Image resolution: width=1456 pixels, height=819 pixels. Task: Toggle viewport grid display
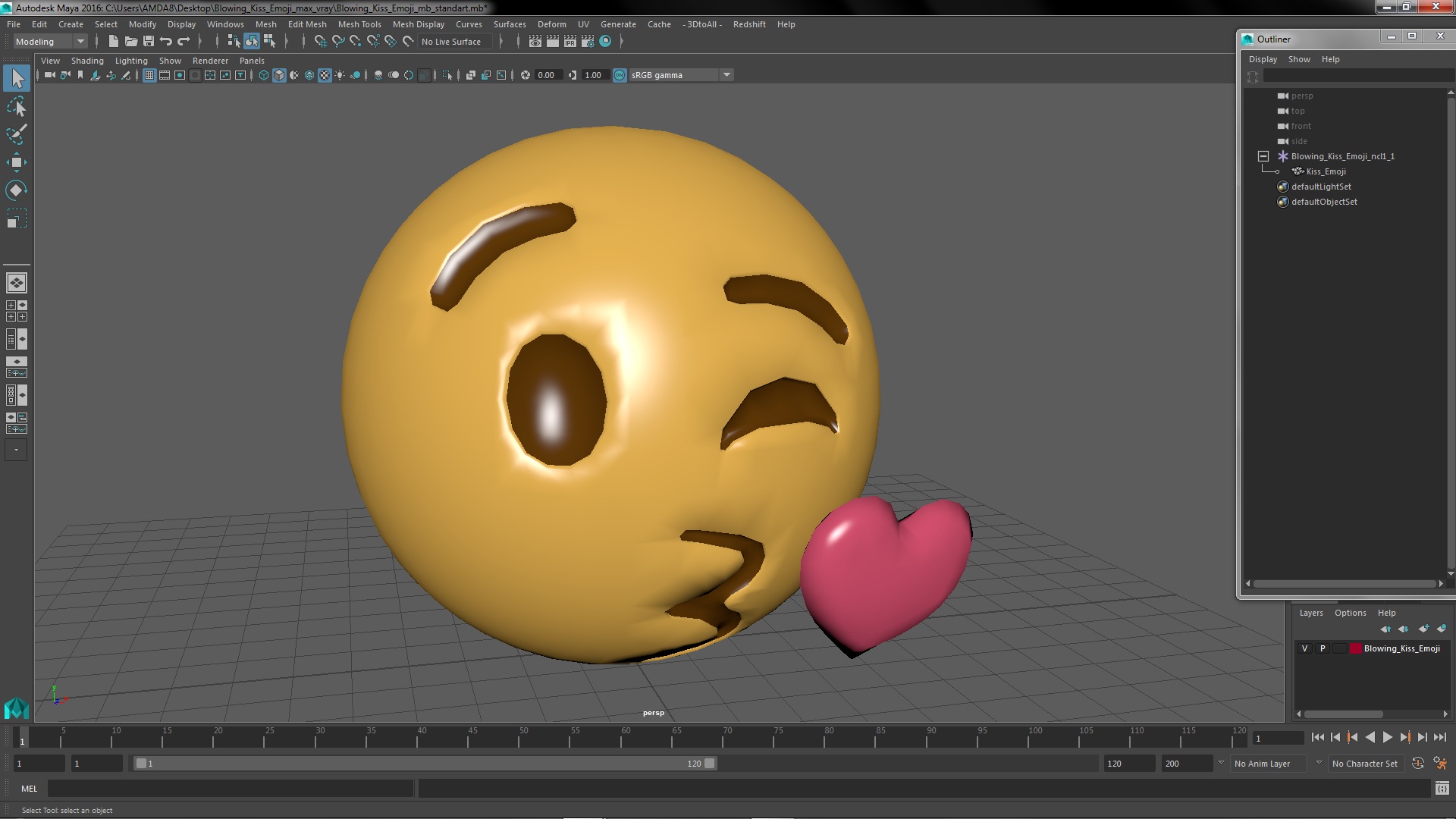(149, 75)
